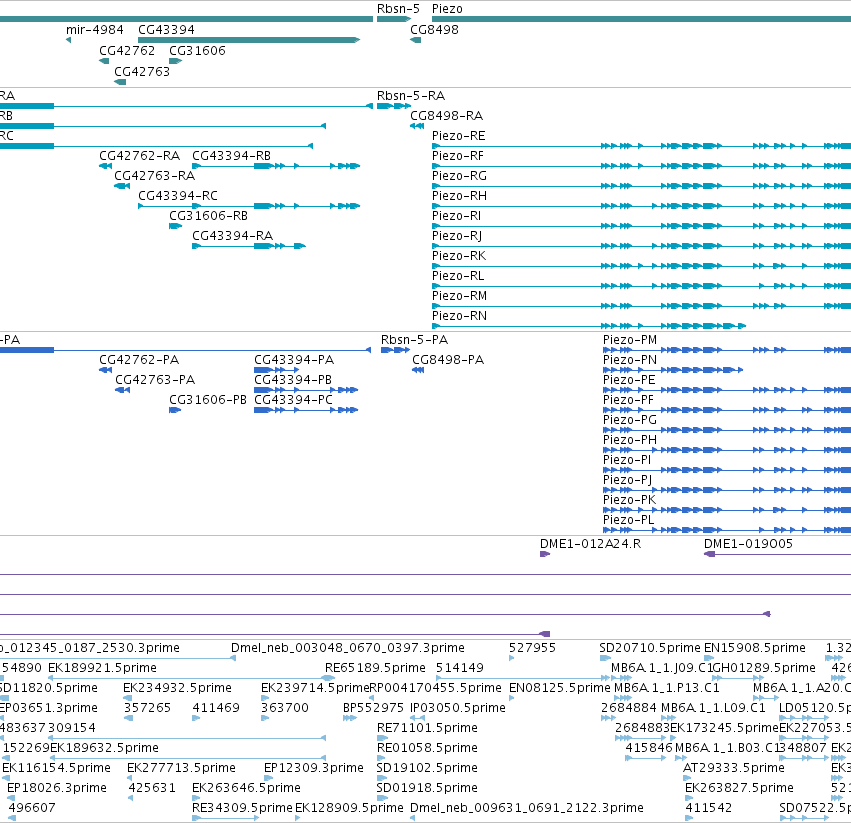Click protein Piezo-PK

point(630,500)
